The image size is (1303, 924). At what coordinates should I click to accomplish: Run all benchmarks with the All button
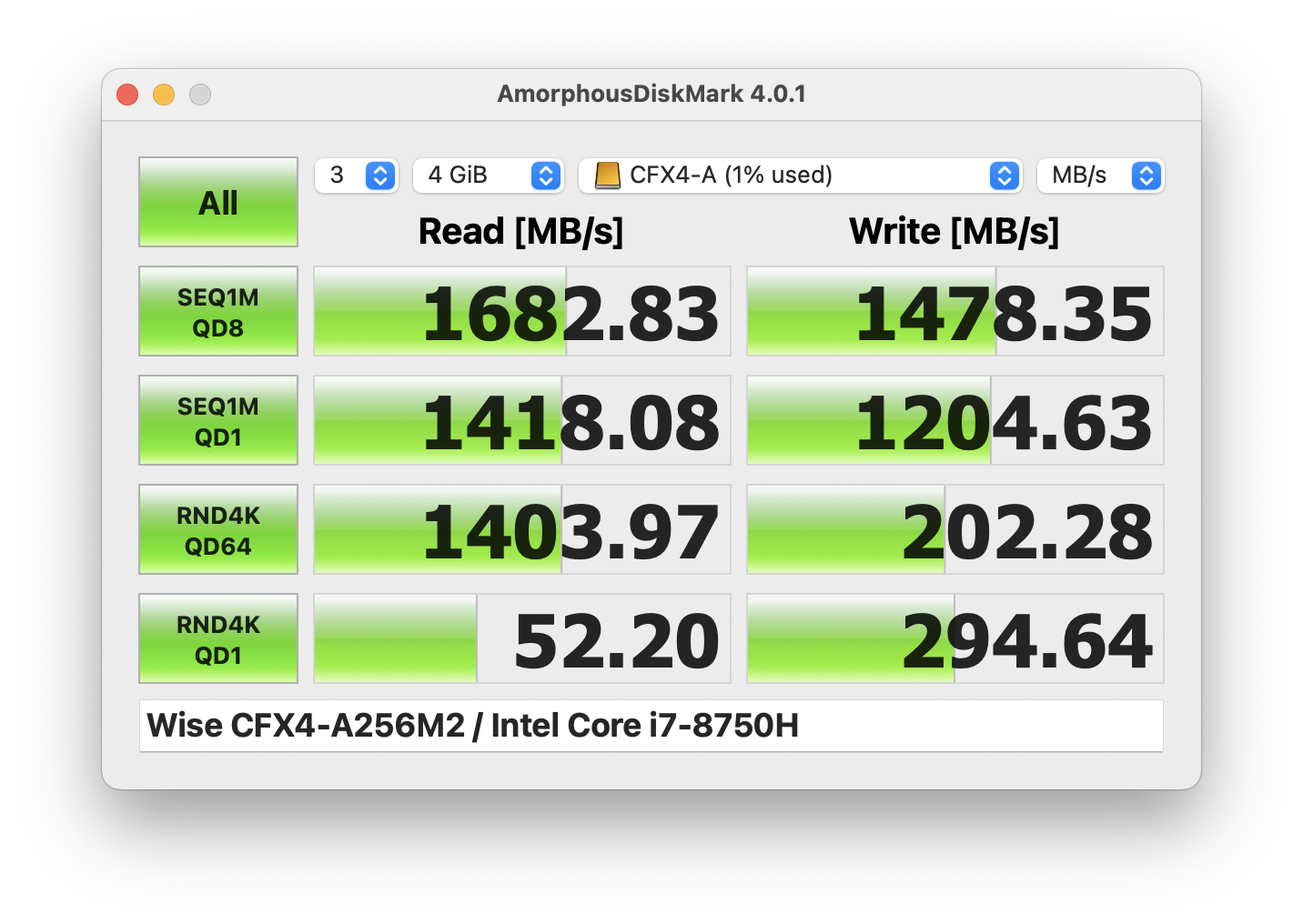(x=218, y=202)
